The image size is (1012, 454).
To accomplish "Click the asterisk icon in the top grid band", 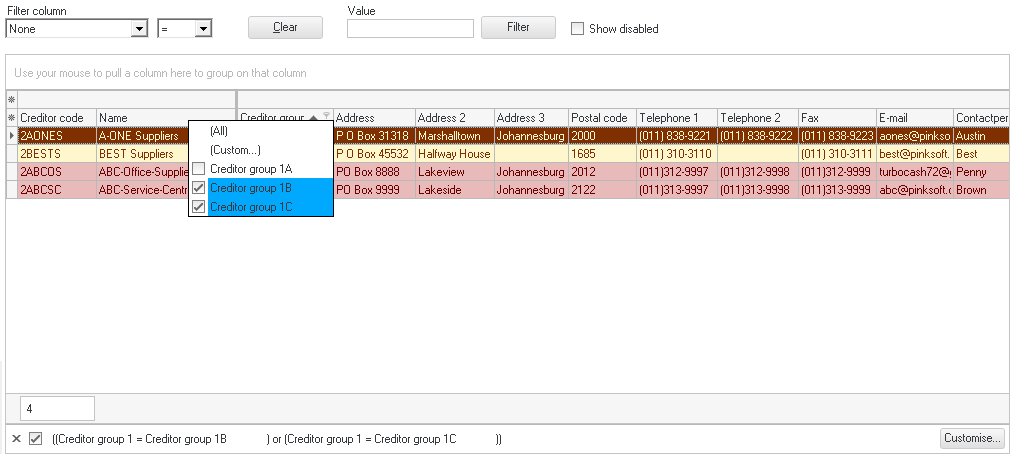I will click(x=12, y=100).
